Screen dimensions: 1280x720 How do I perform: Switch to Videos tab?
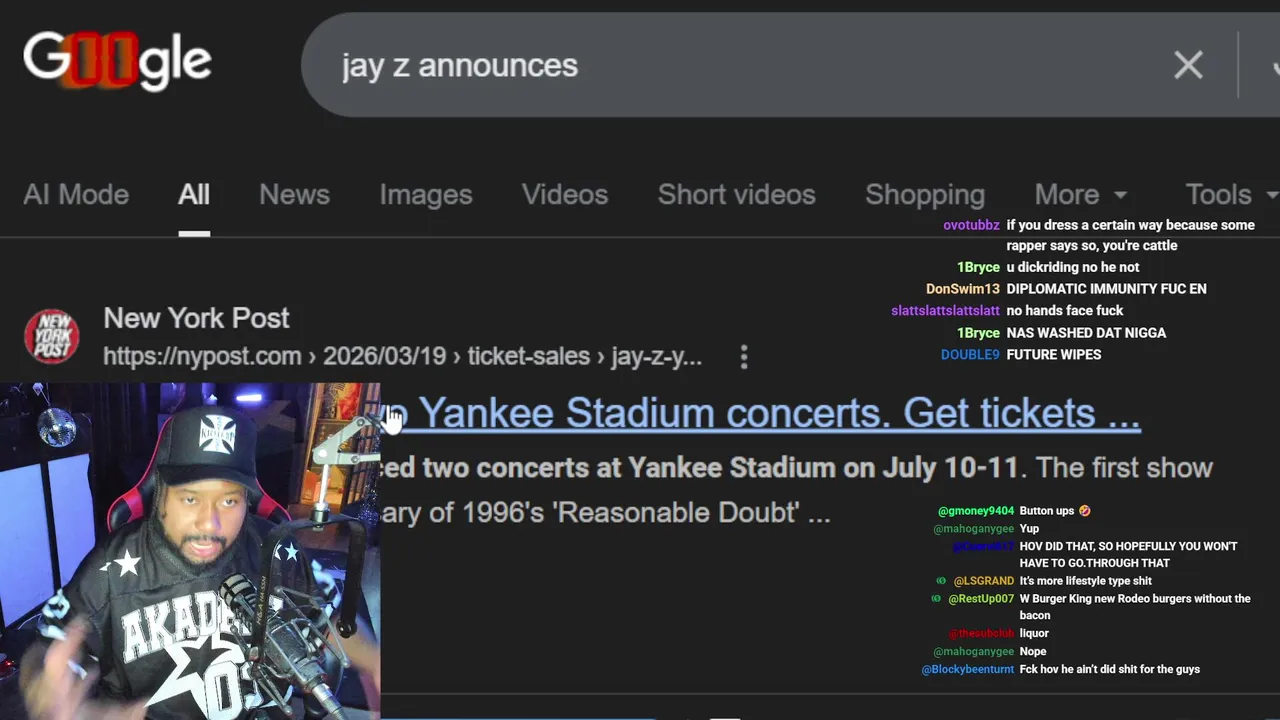click(565, 194)
